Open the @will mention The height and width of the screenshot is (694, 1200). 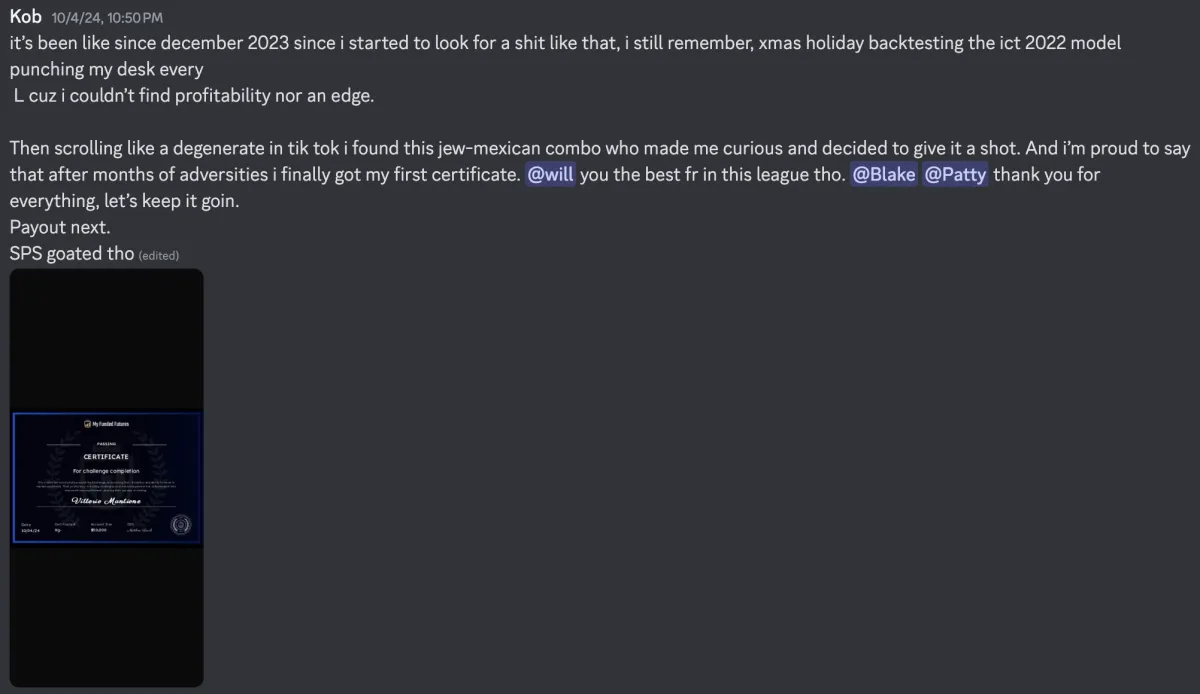(x=550, y=175)
